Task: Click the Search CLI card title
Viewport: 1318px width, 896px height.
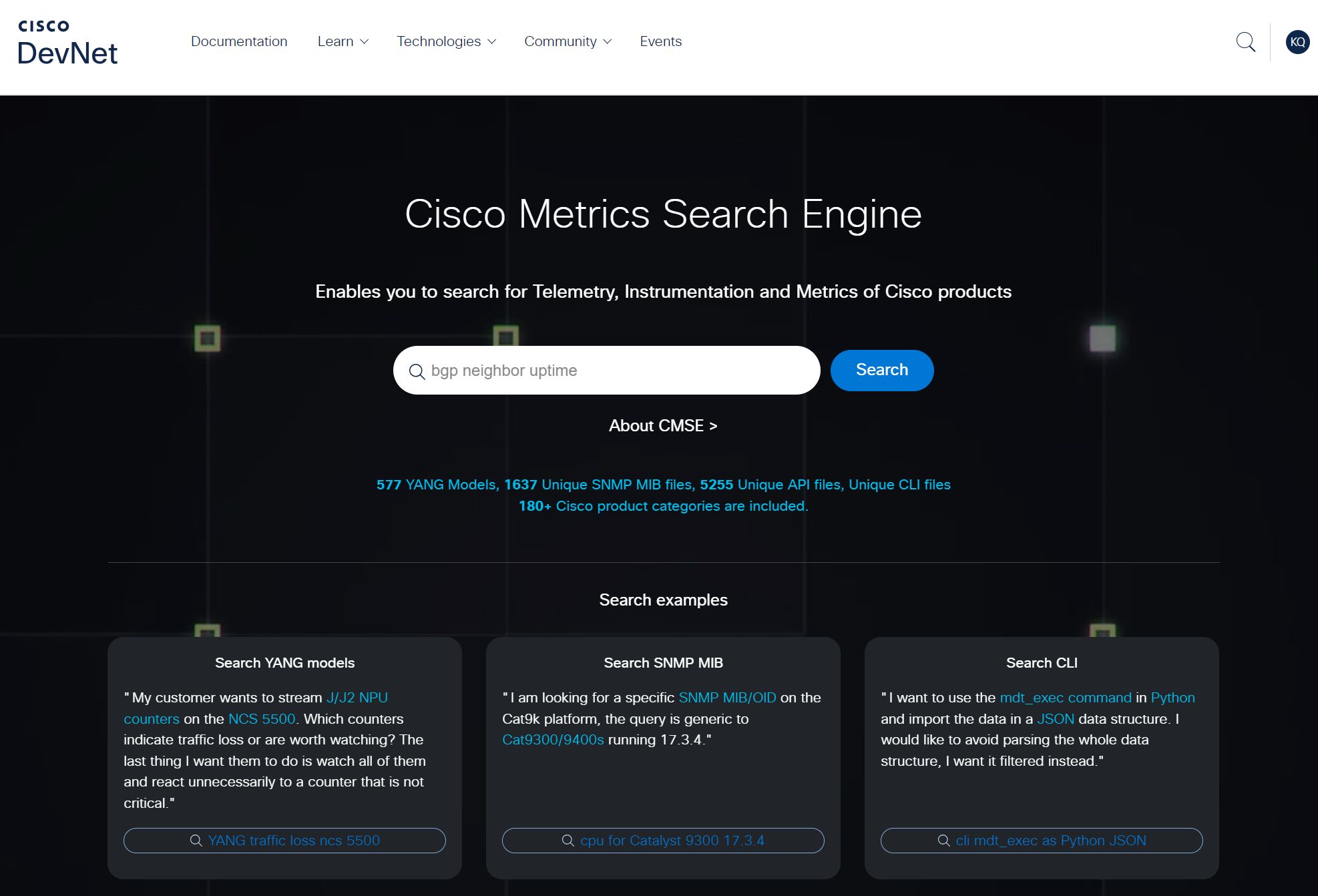Action: (x=1042, y=663)
